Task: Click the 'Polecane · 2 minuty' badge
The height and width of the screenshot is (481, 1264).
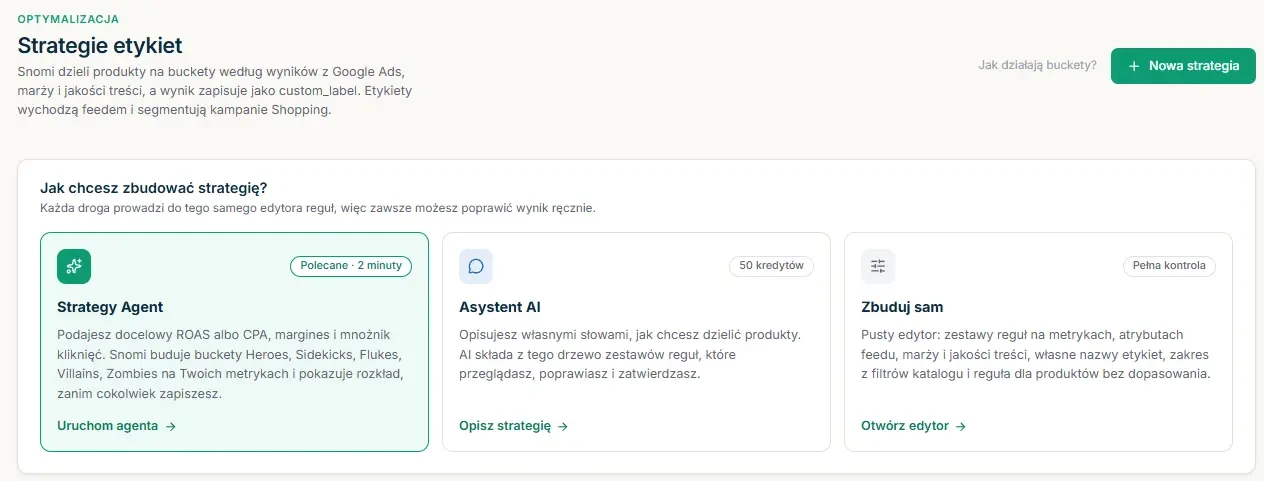Action: [351, 266]
